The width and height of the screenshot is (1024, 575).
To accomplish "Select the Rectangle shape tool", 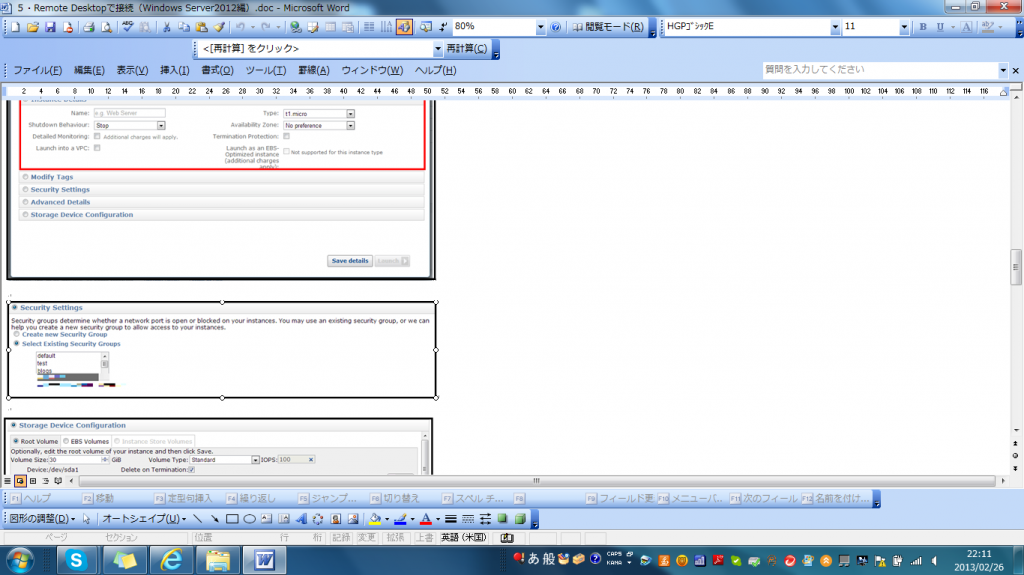I will (x=232, y=519).
